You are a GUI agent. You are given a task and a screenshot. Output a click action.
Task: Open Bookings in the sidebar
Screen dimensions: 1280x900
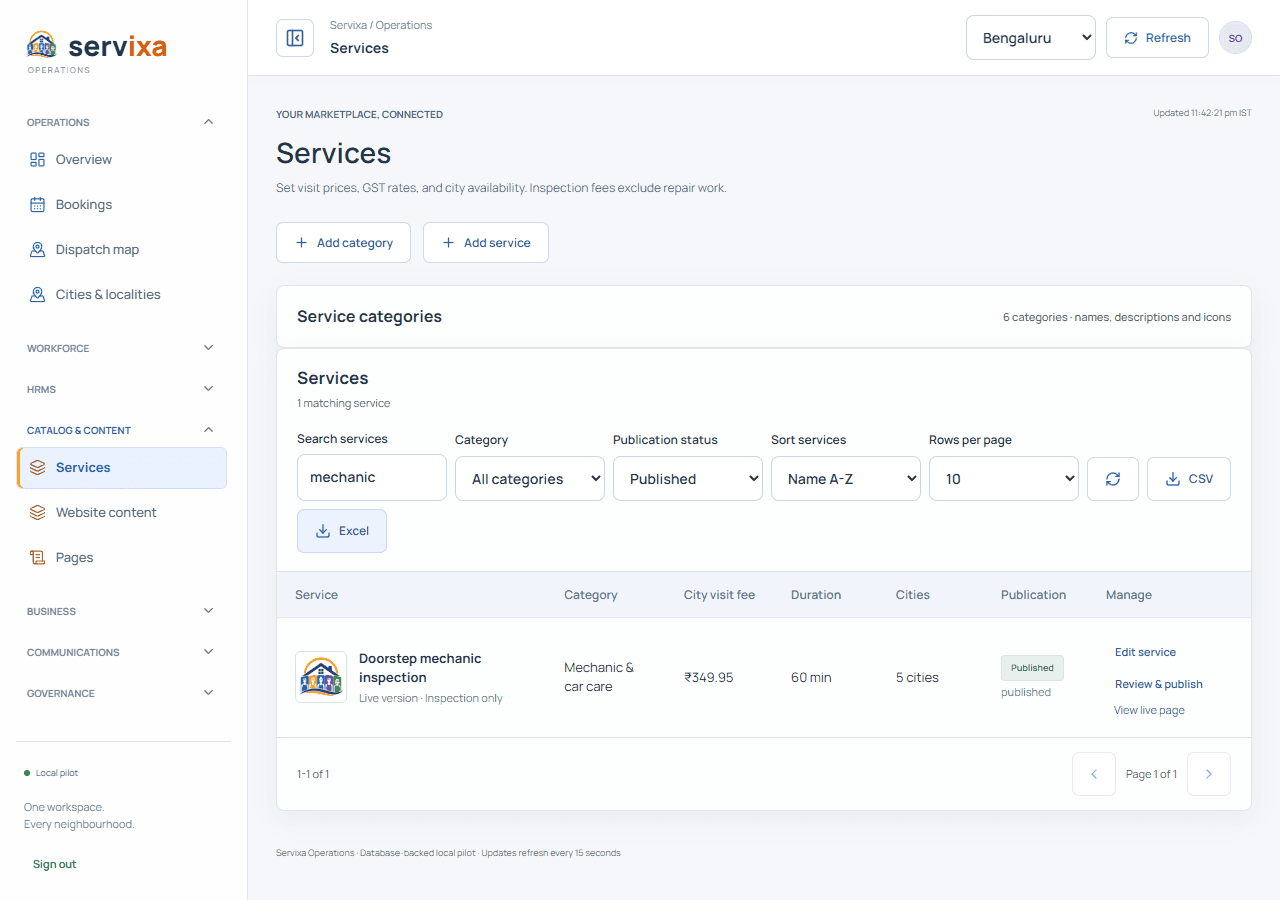122,204
